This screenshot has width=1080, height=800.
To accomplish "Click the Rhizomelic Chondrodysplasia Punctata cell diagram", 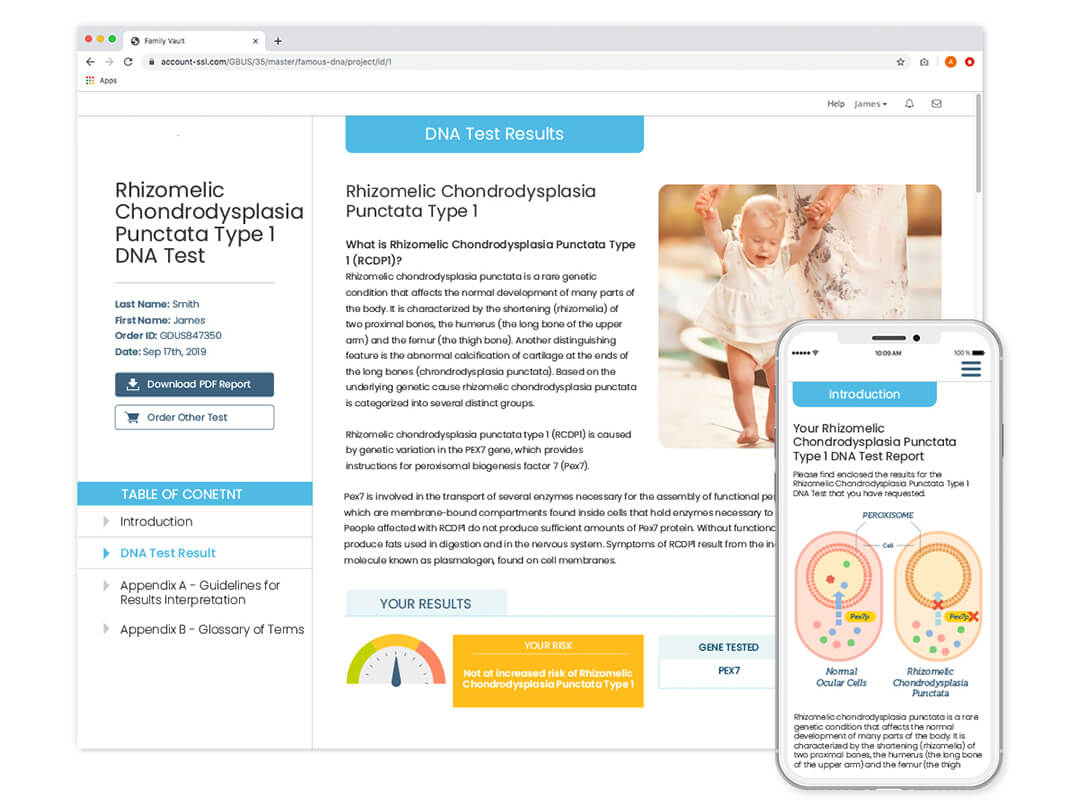I will coord(937,597).
